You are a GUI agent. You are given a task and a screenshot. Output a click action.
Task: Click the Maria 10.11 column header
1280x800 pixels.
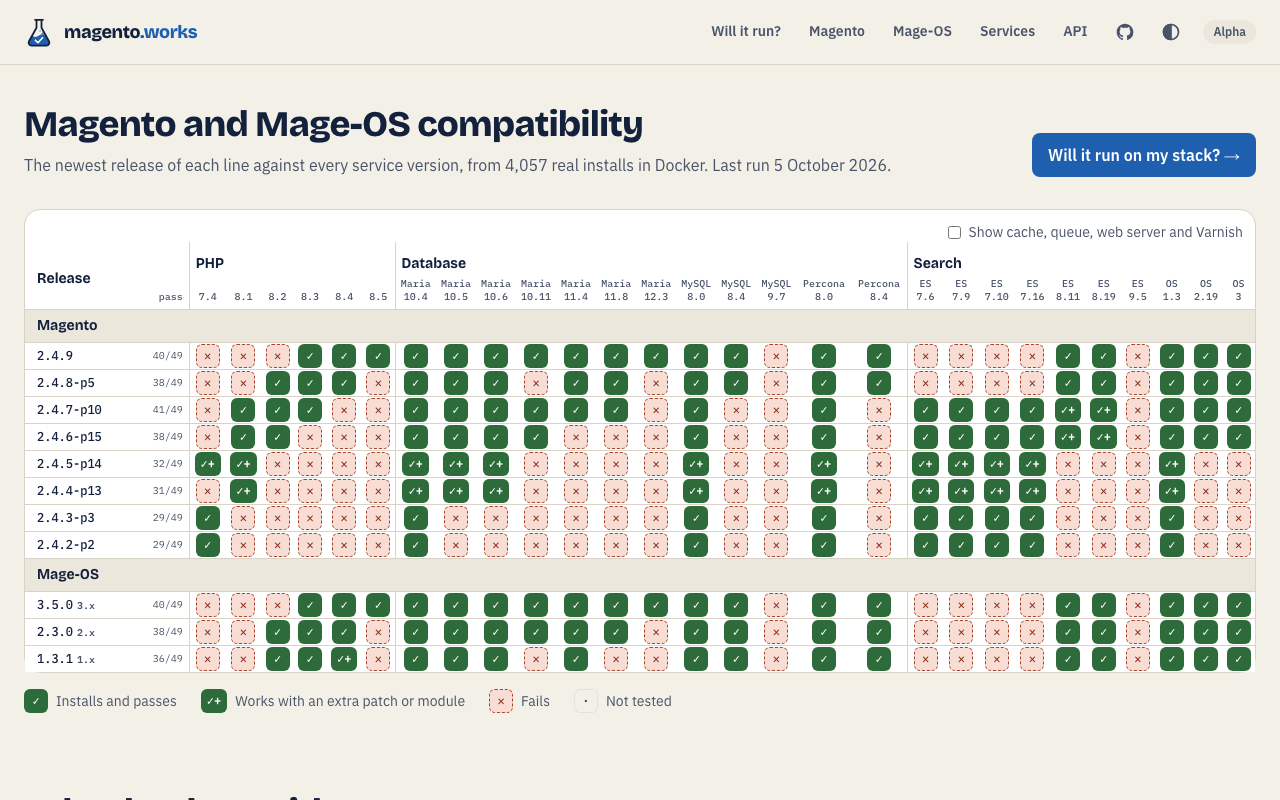pos(536,290)
